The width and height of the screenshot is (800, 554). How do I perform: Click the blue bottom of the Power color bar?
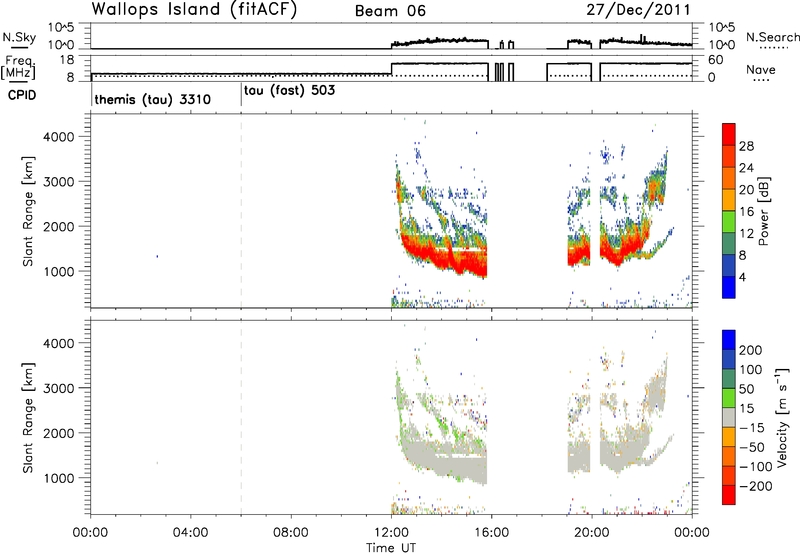pyautogui.click(x=729, y=288)
